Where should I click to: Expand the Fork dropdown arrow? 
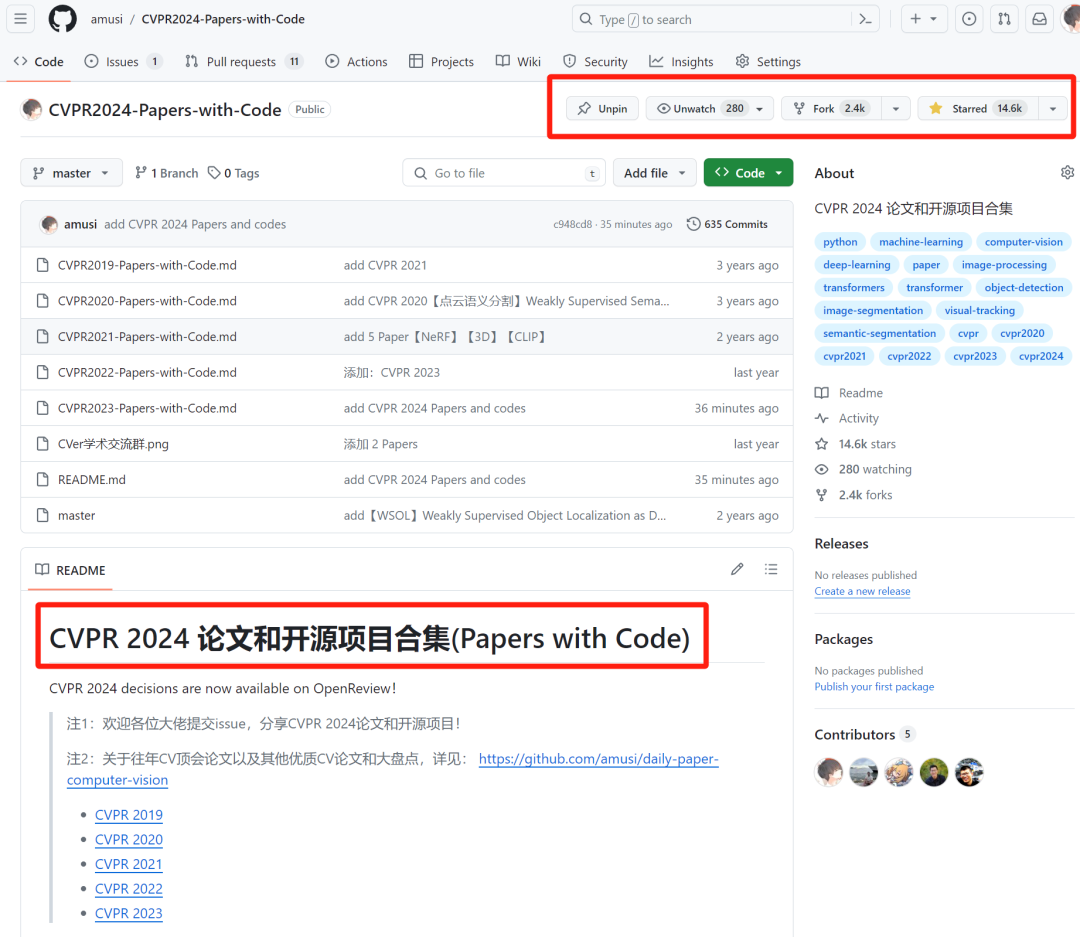[895, 109]
